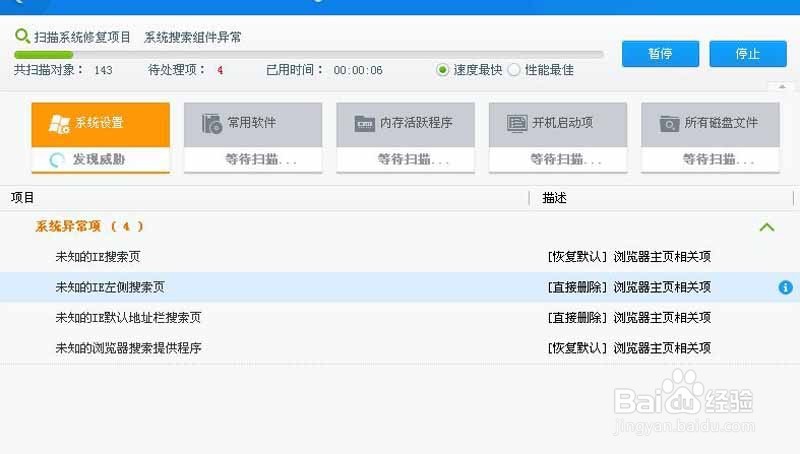Click the spinning 发现威胁 status icon

(57, 160)
